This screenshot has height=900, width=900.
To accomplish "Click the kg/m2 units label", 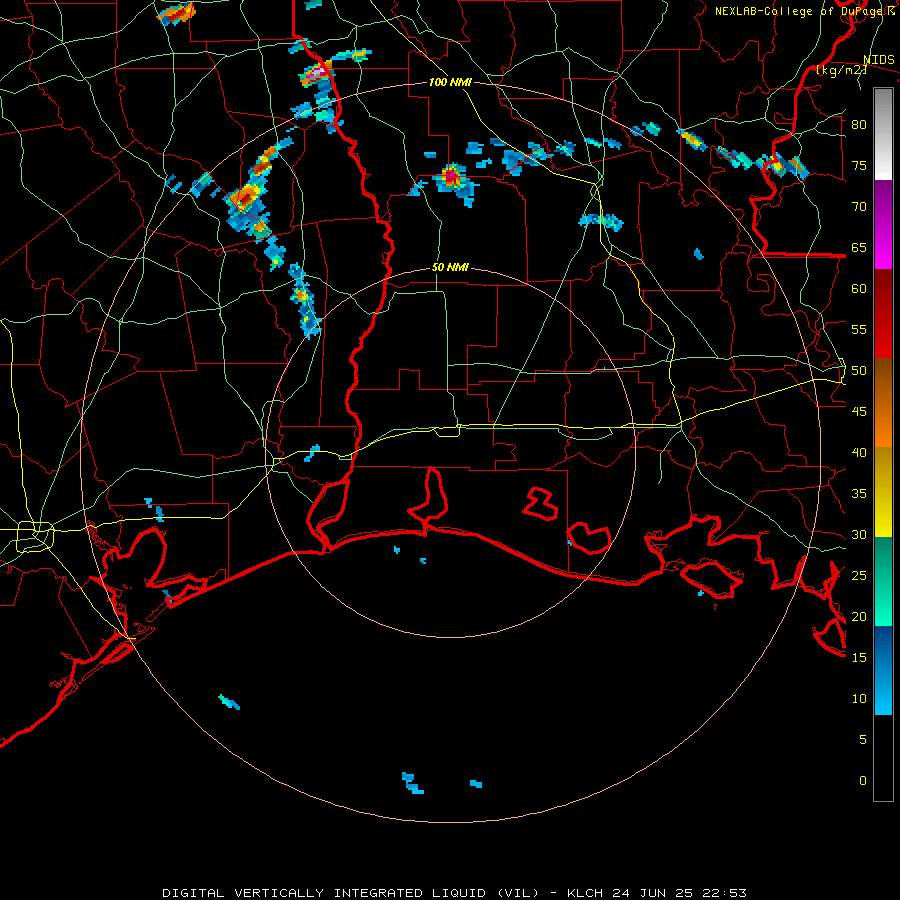I will pyautogui.click(x=841, y=70).
